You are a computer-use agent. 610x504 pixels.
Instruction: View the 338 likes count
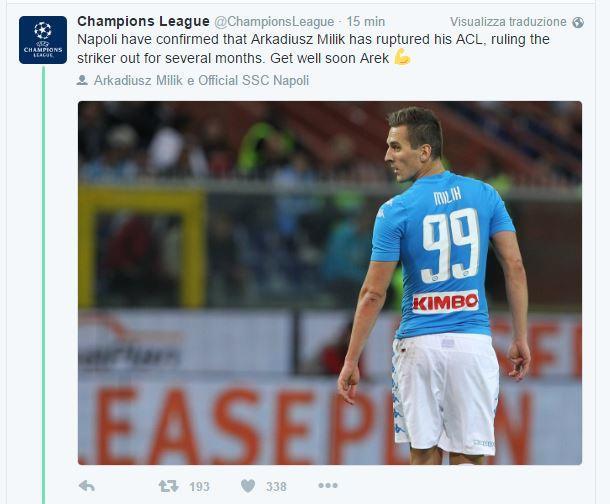pos(276,486)
